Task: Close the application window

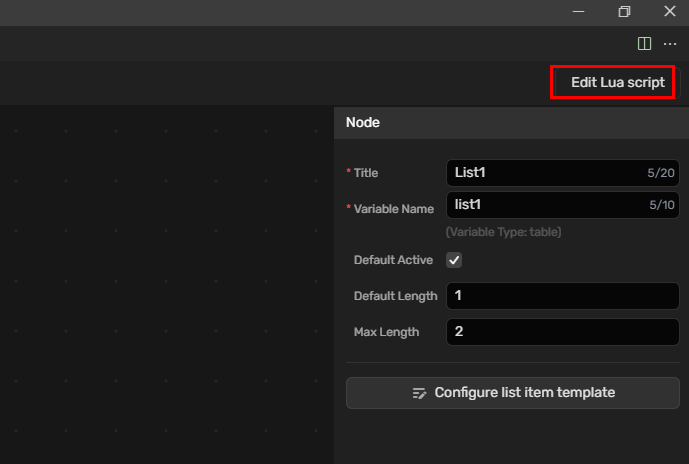Action: 669,11
